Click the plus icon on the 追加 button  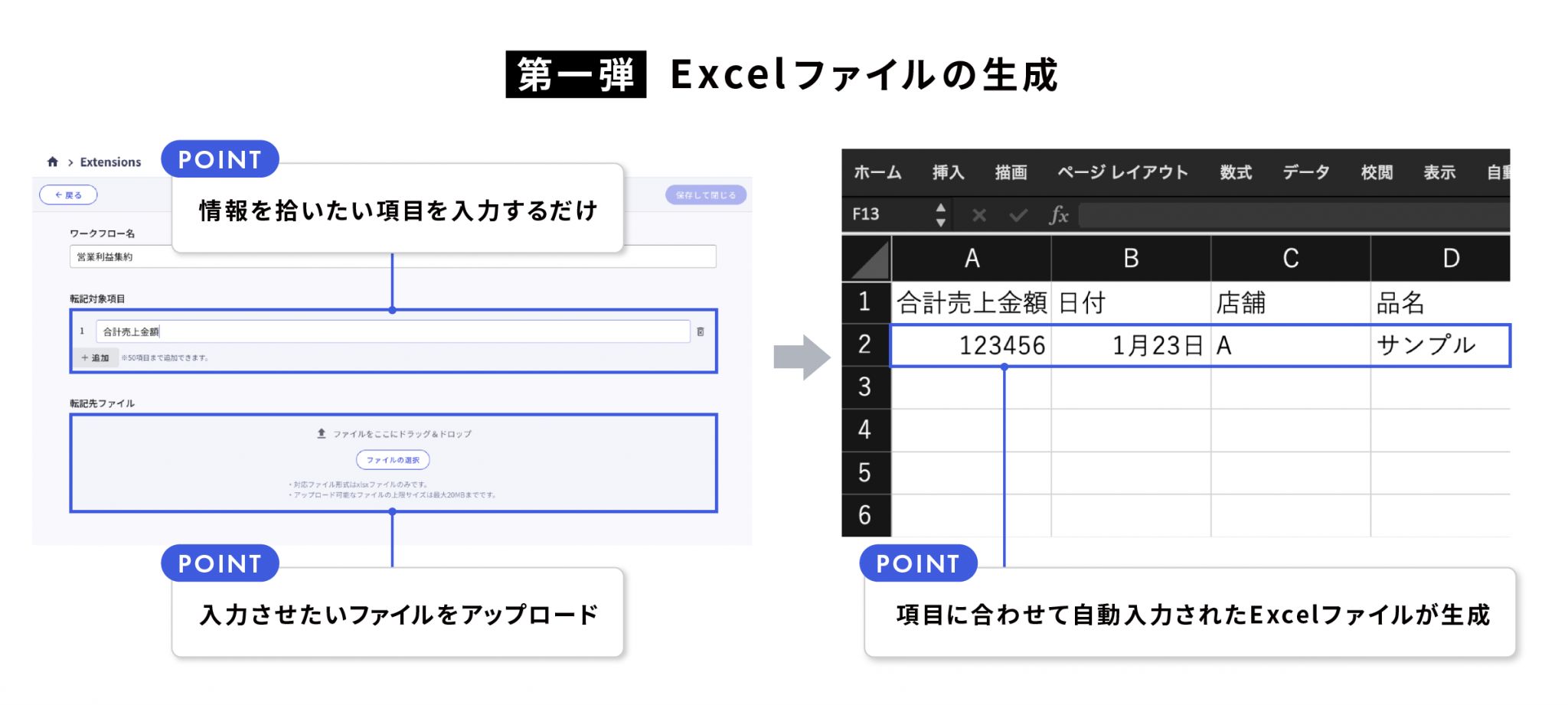coord(83,357)
